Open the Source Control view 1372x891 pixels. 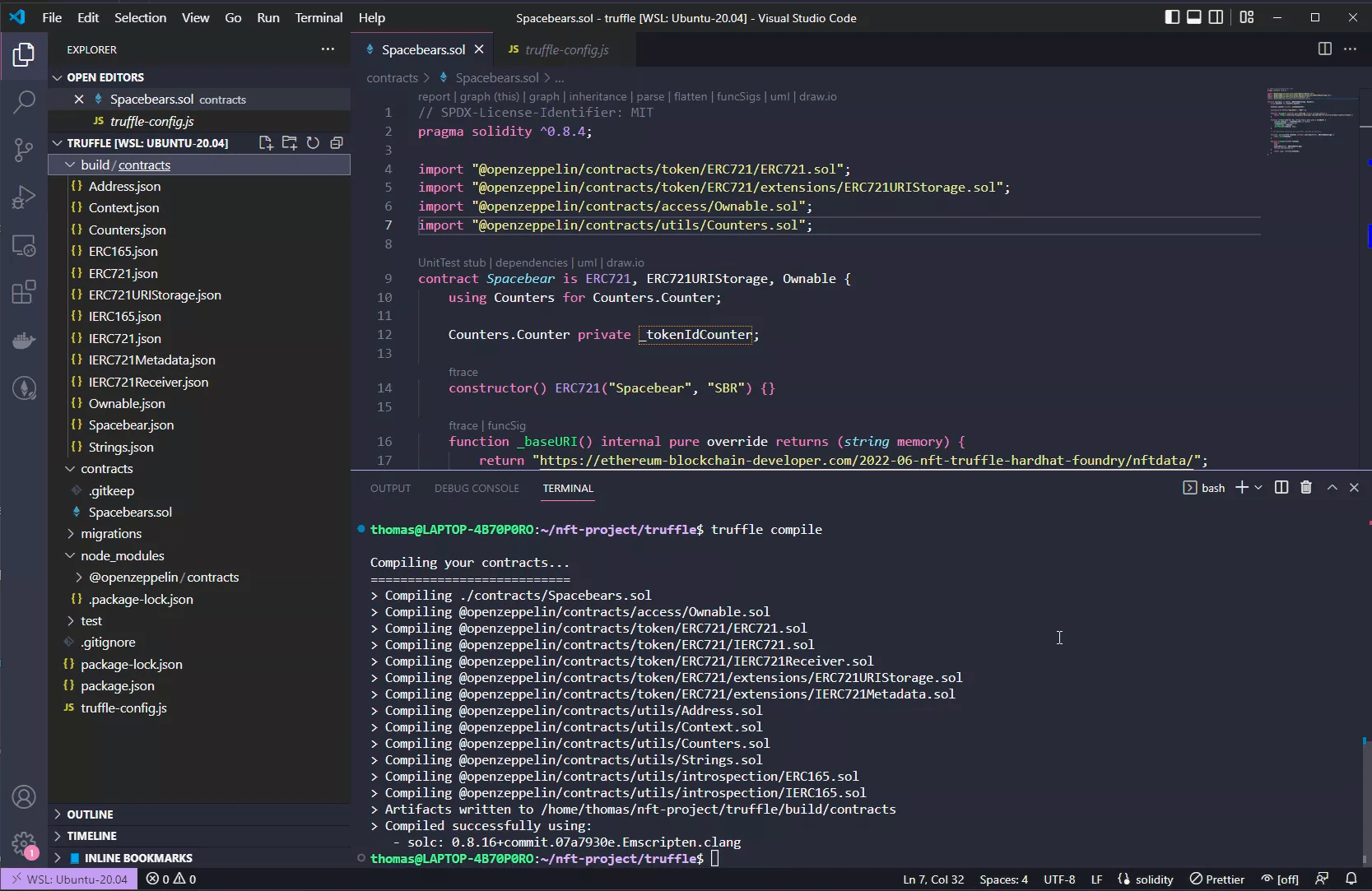(x=24, y=150)
